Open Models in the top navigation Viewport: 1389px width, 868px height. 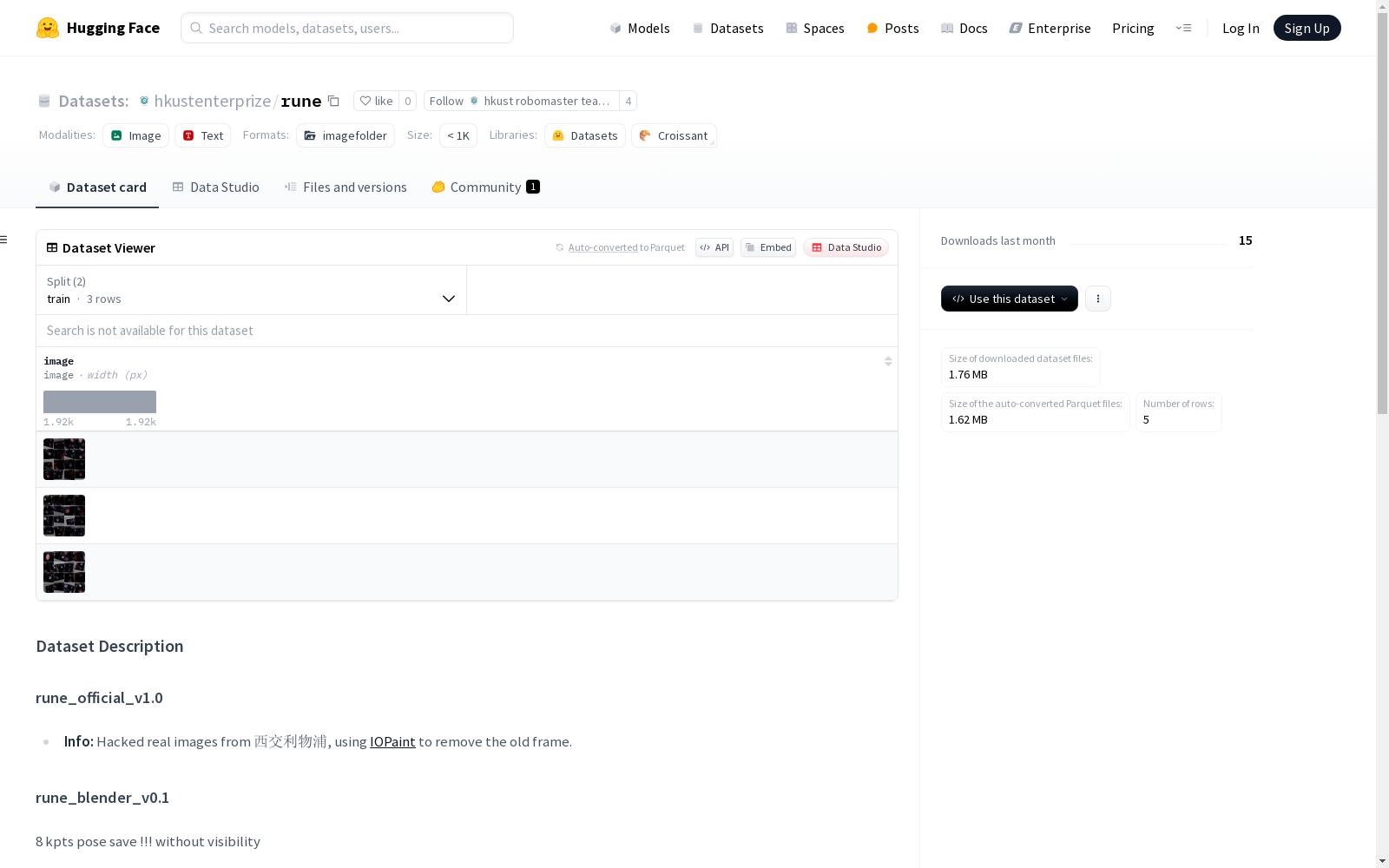[x=640, y=28]
